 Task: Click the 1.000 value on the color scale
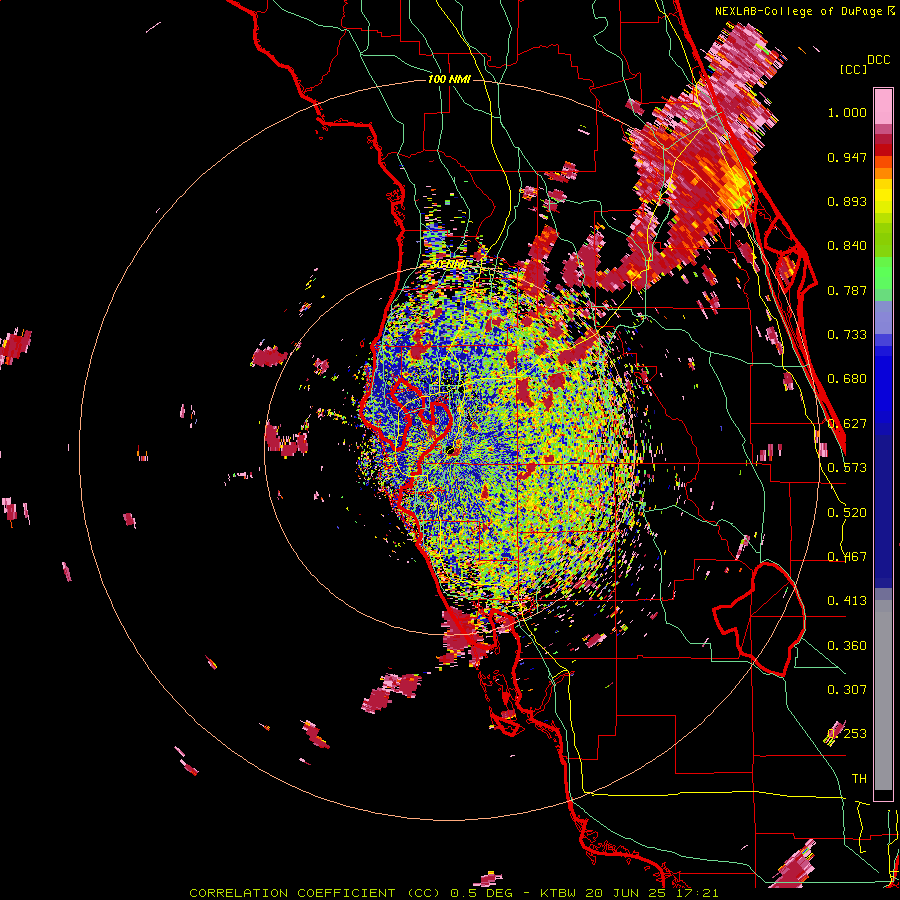pyautogui.click(x=847, y=112)
